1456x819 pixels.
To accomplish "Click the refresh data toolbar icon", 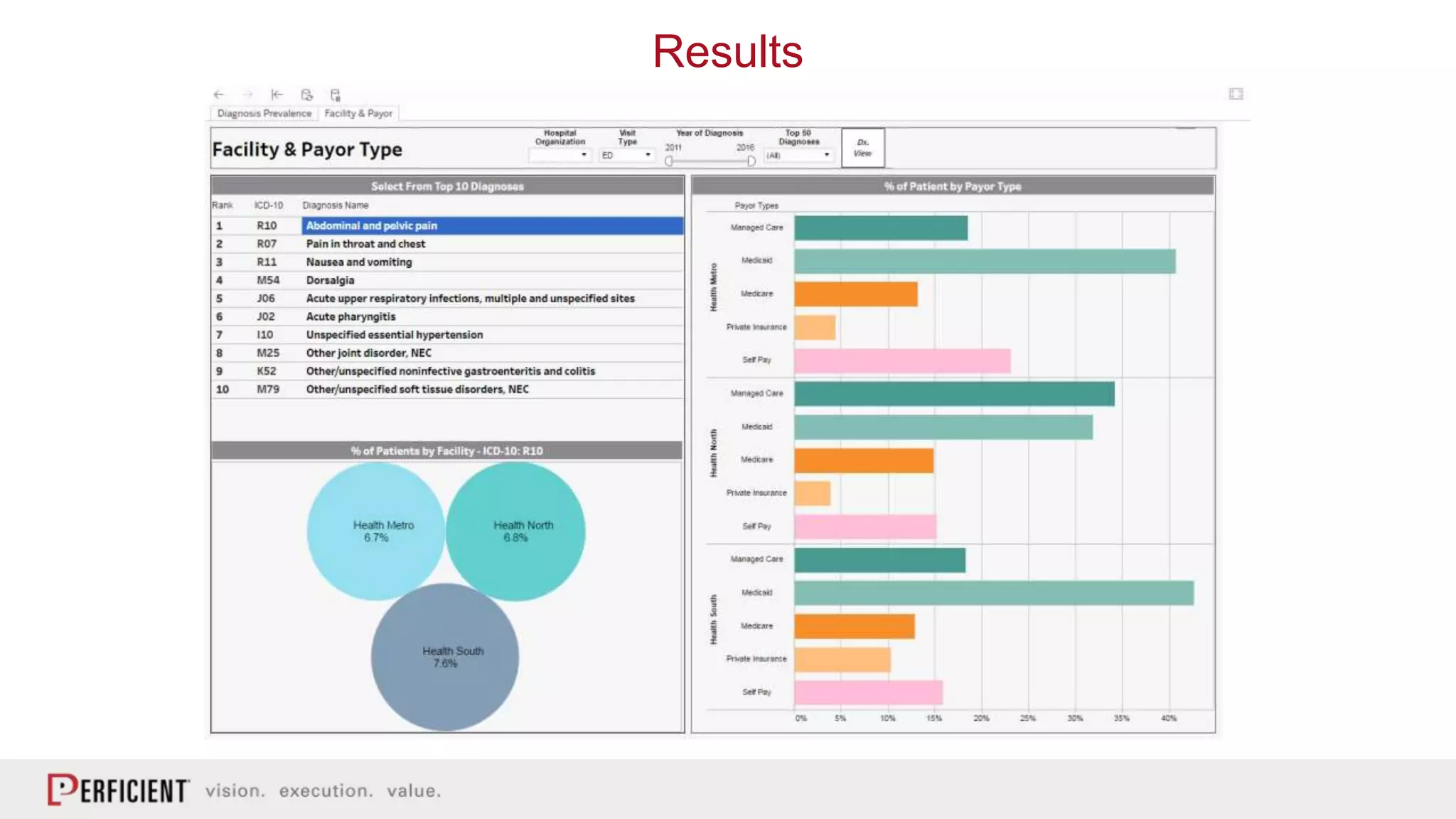I will (306, 95).
